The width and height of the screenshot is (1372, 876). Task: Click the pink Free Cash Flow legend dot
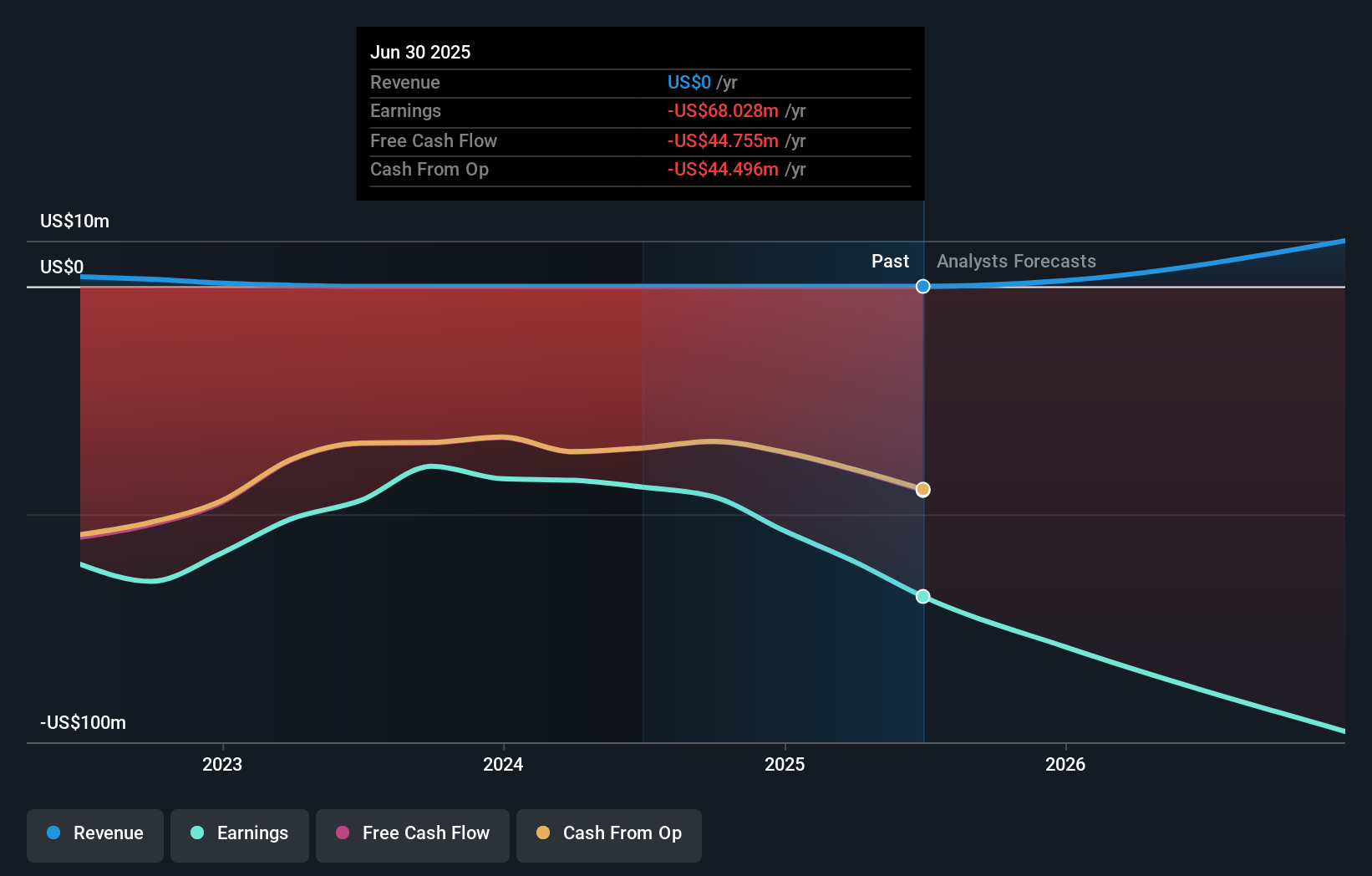click(x=343, y=833)
